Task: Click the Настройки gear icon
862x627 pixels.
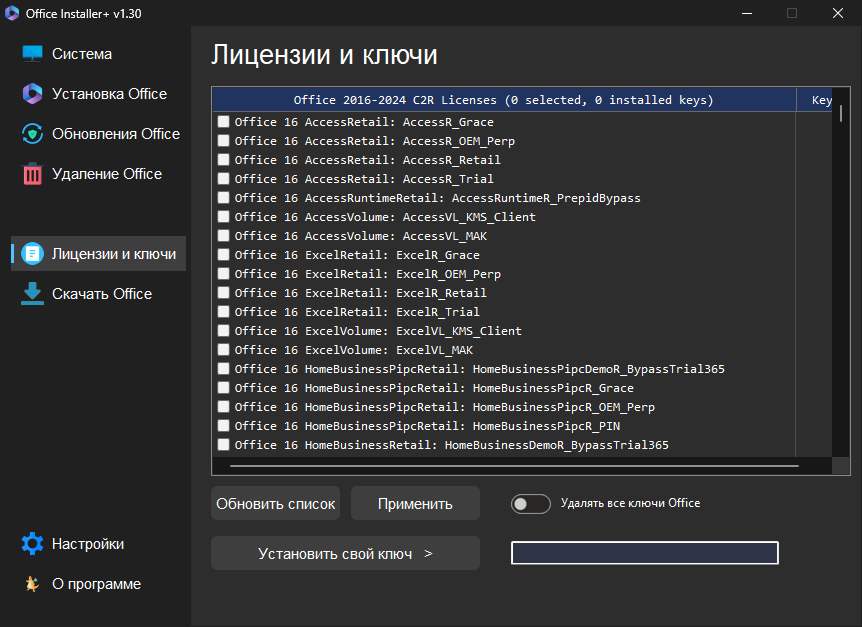Action: pos(33,544)
